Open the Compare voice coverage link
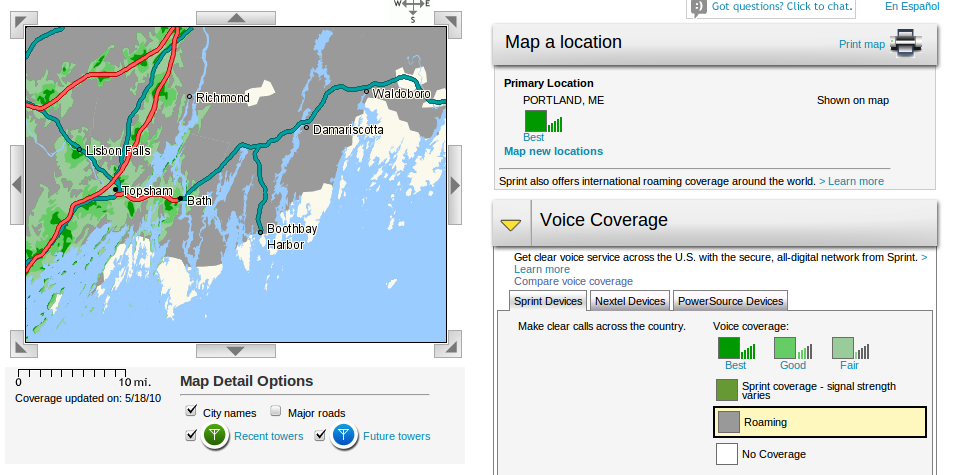Screen dimensions: 959x475 point(573,281)
